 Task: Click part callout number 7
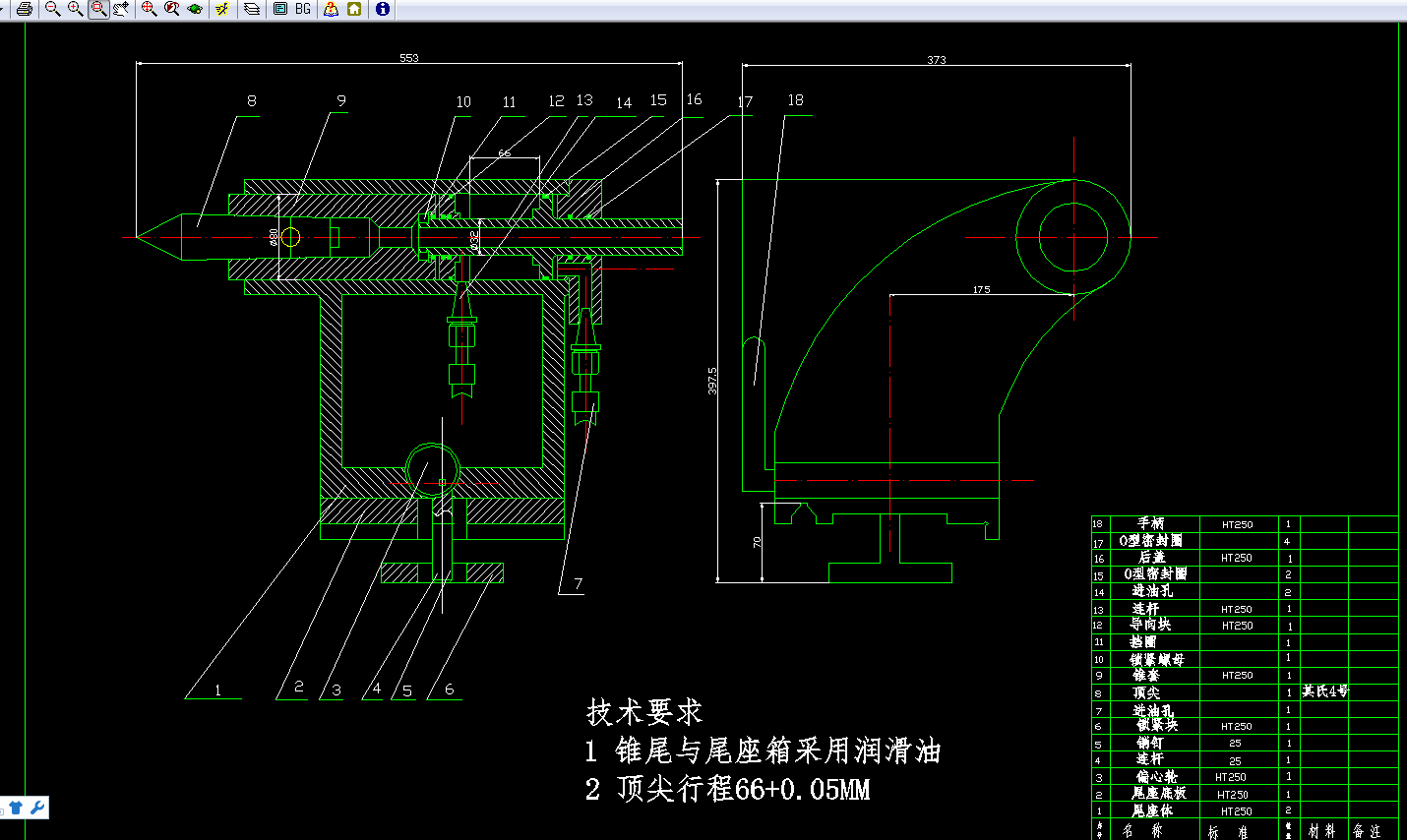click(x=579, y=584)
